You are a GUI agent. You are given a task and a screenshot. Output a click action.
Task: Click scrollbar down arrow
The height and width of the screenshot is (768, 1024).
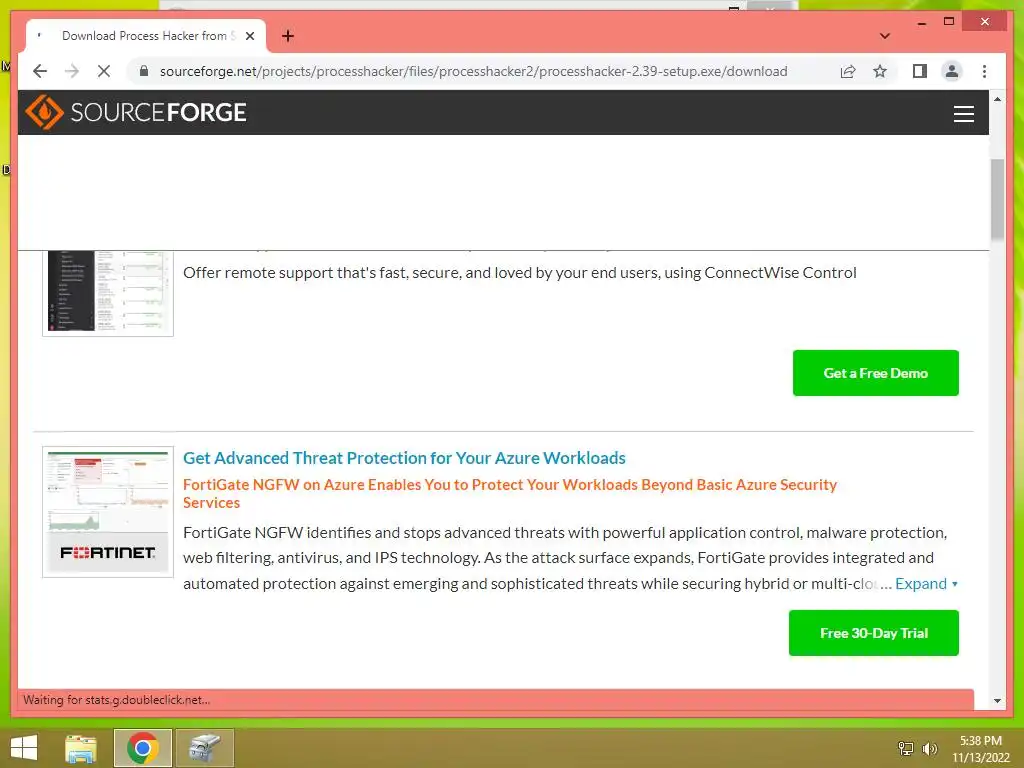(x=997, y=701)
